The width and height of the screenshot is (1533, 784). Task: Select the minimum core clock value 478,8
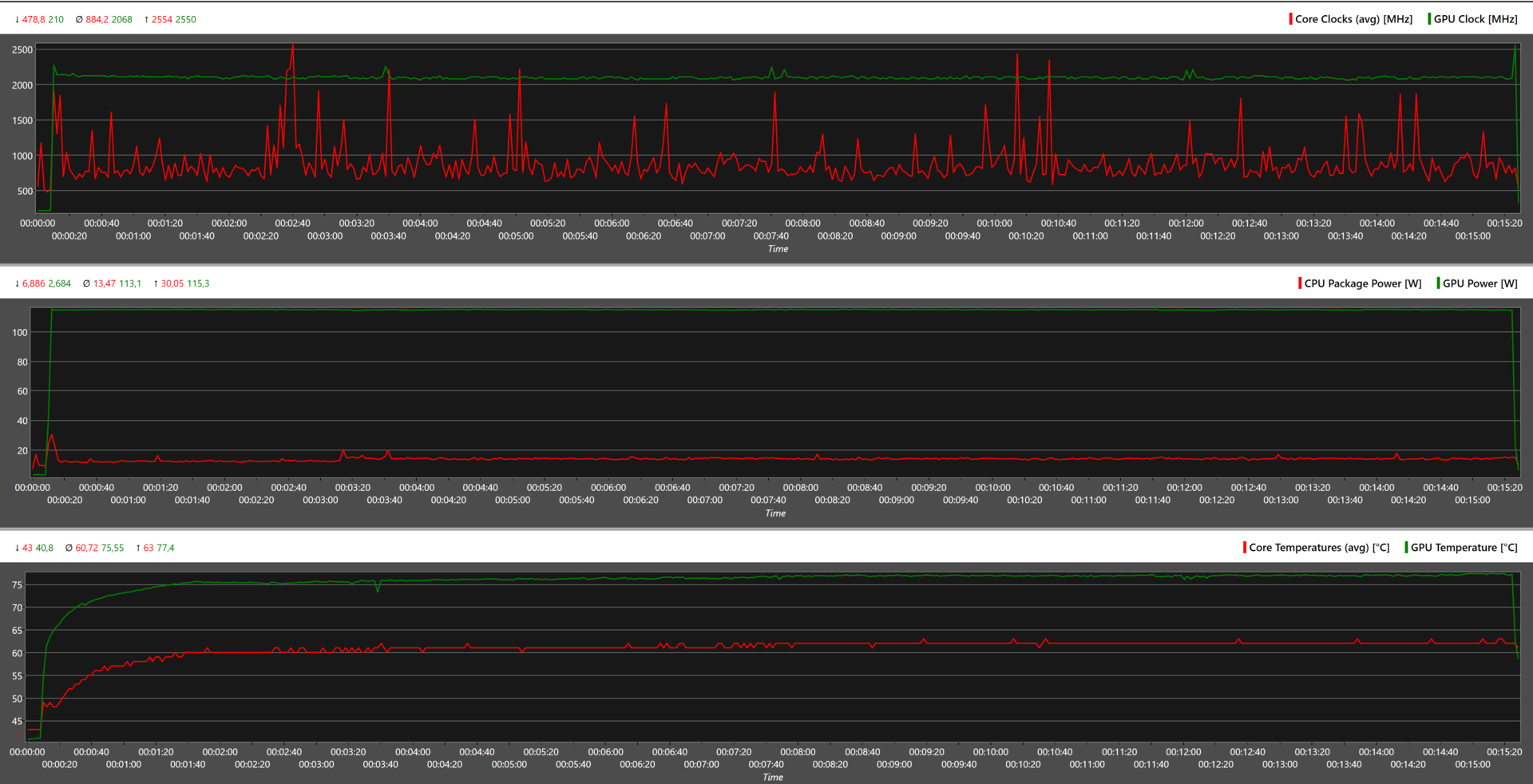[x=34, y=20]
